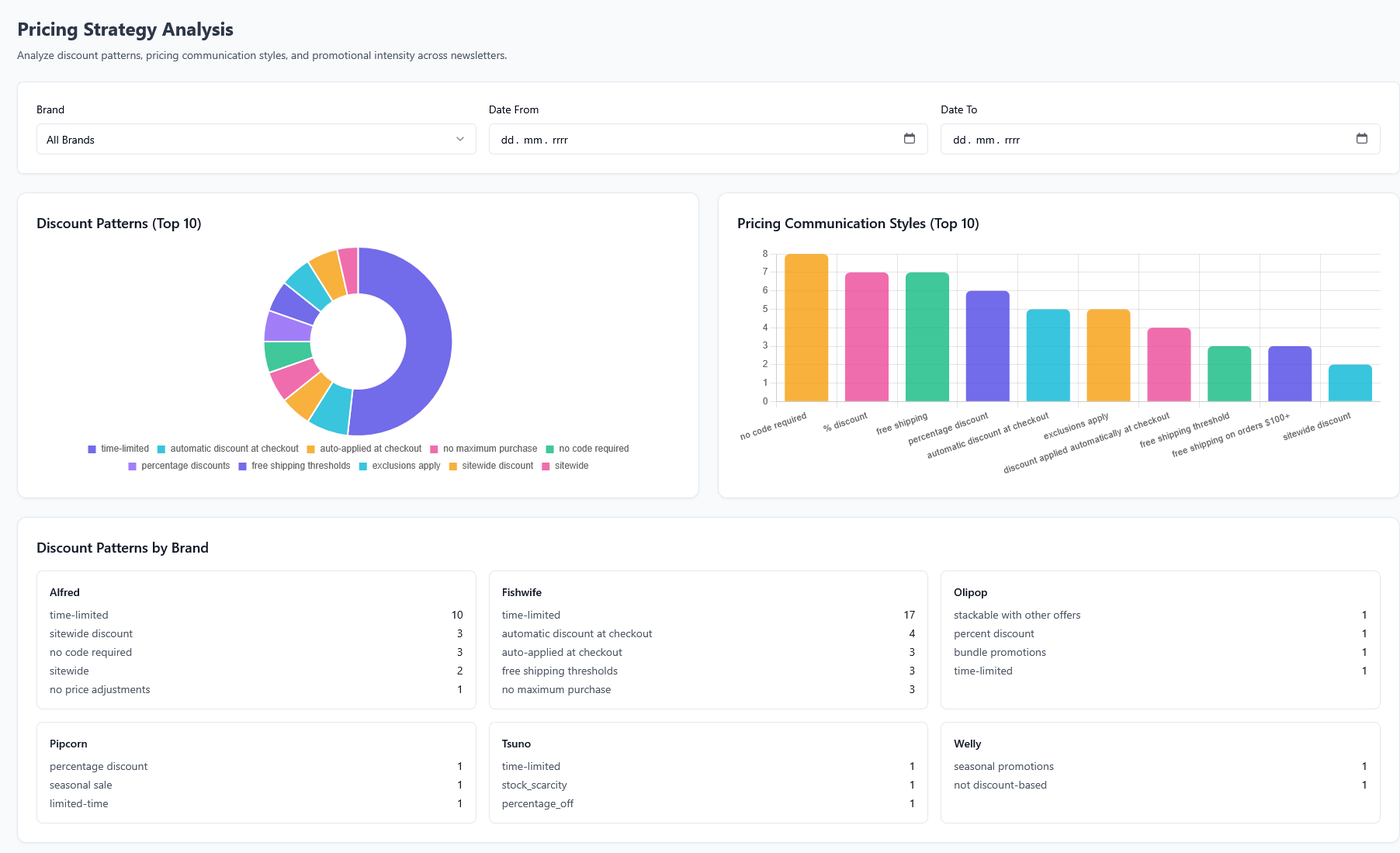Click the purple 'percentage discount' bar

[987, 346]
